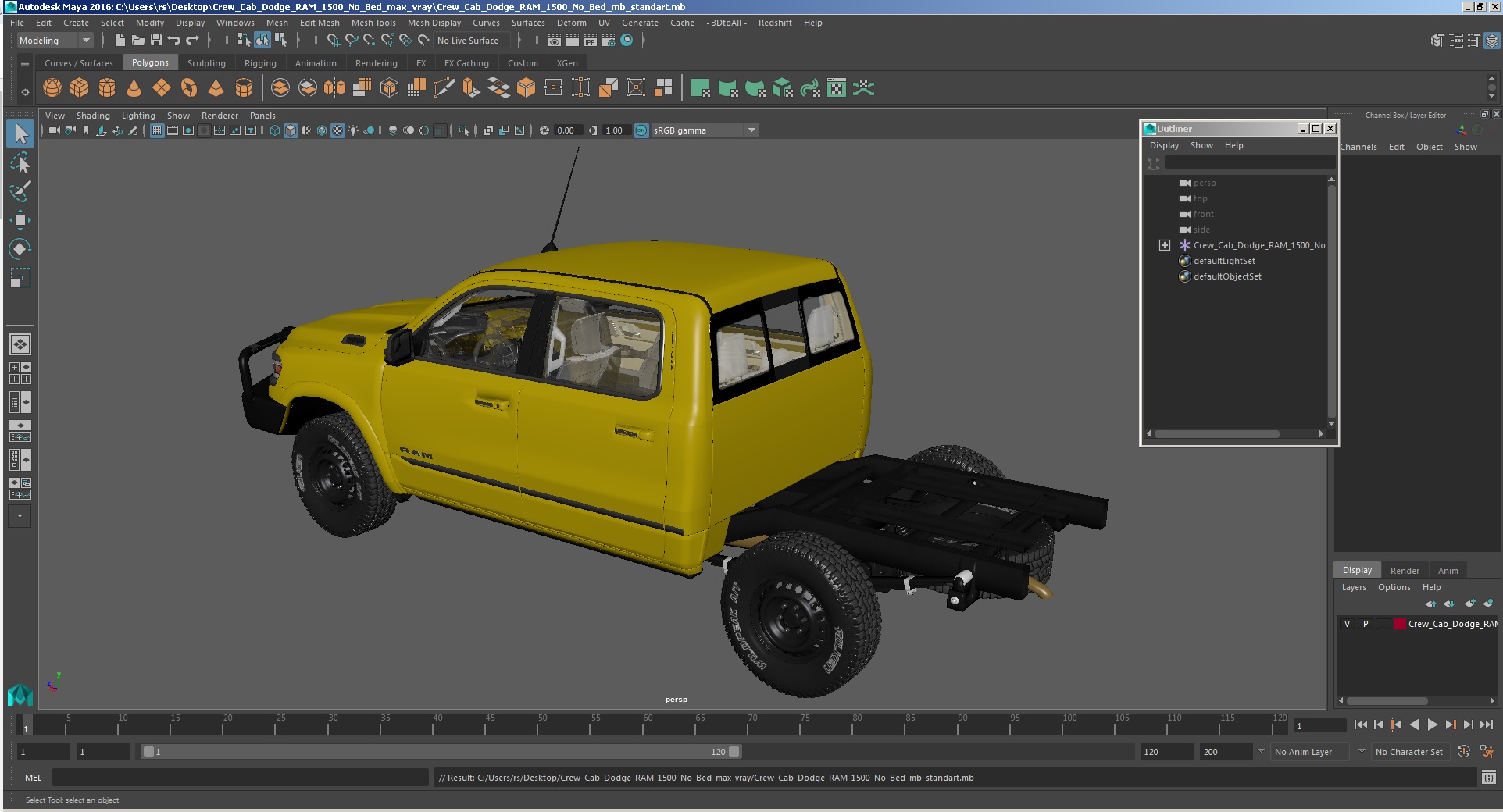Click the Outliner horizontal scrollbar
The image size is (1503, 812).
[x=1217, y=434]
